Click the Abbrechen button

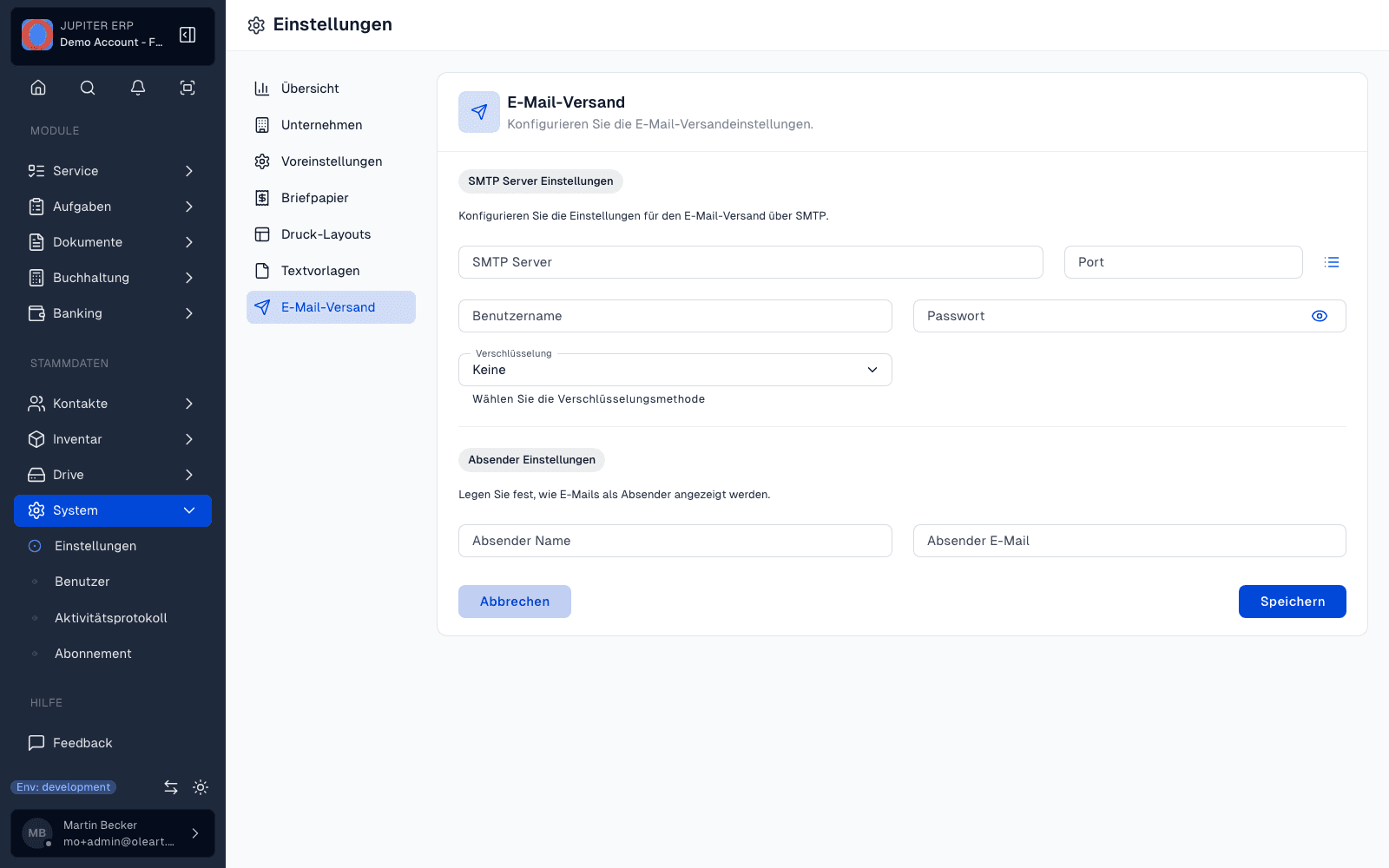pyautogui.click(x=515, y=602)
